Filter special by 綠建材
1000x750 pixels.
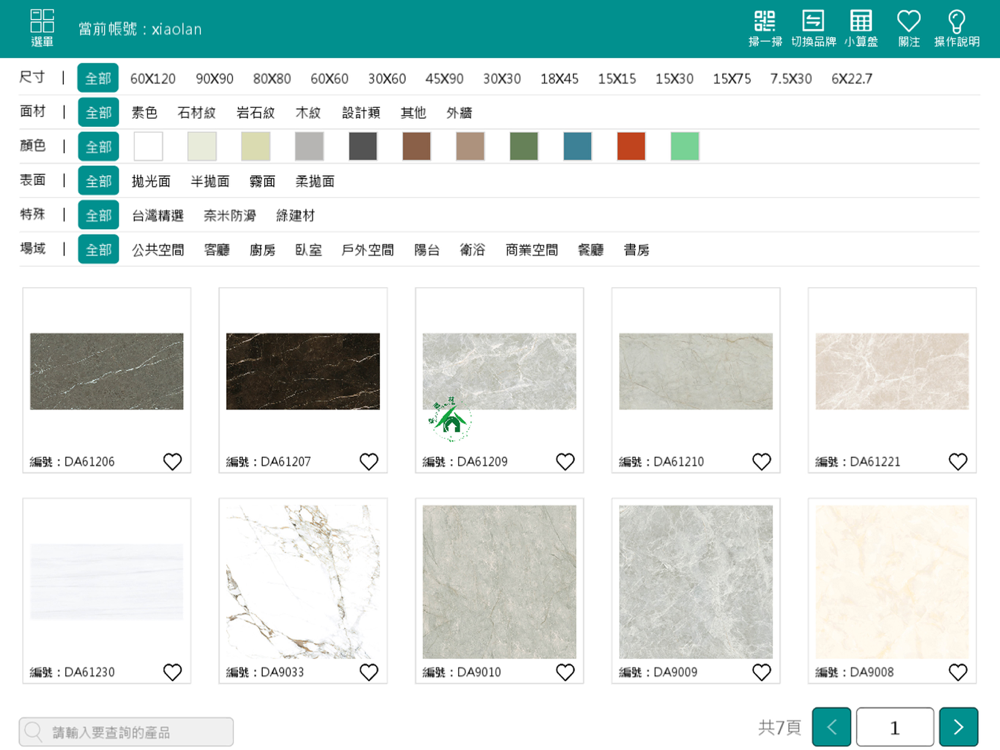pyautogui.click(x=295, y=216)
